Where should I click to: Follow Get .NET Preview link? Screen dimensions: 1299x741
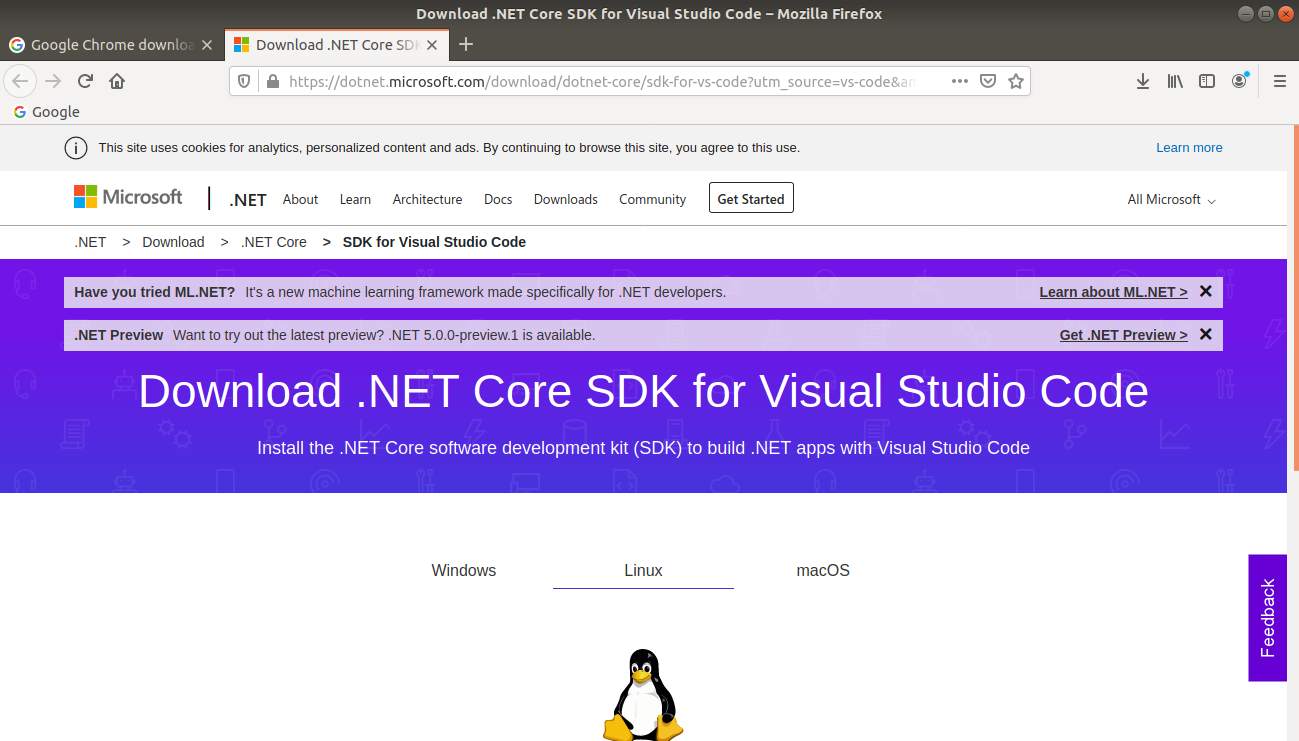1123,335
